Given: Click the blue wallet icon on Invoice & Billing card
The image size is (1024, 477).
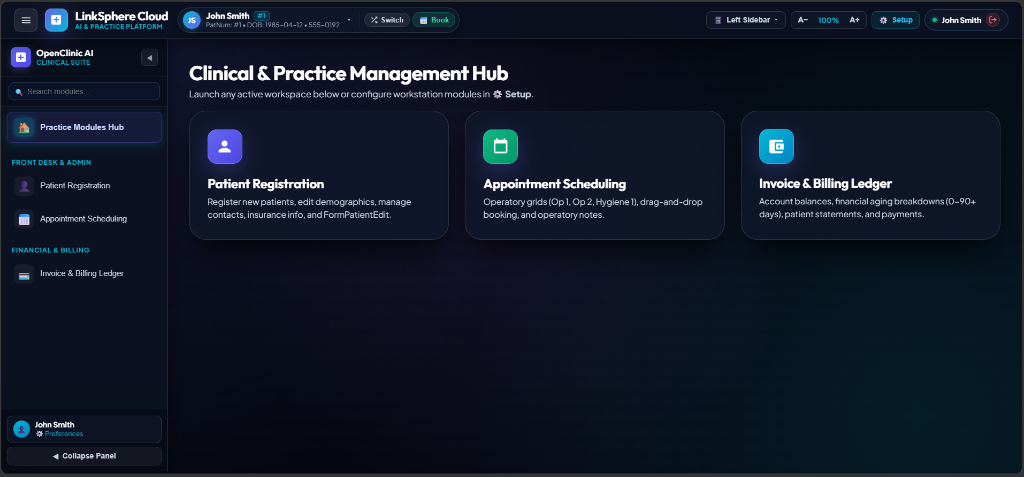Looking at the screenshot, I should (776, 146).
